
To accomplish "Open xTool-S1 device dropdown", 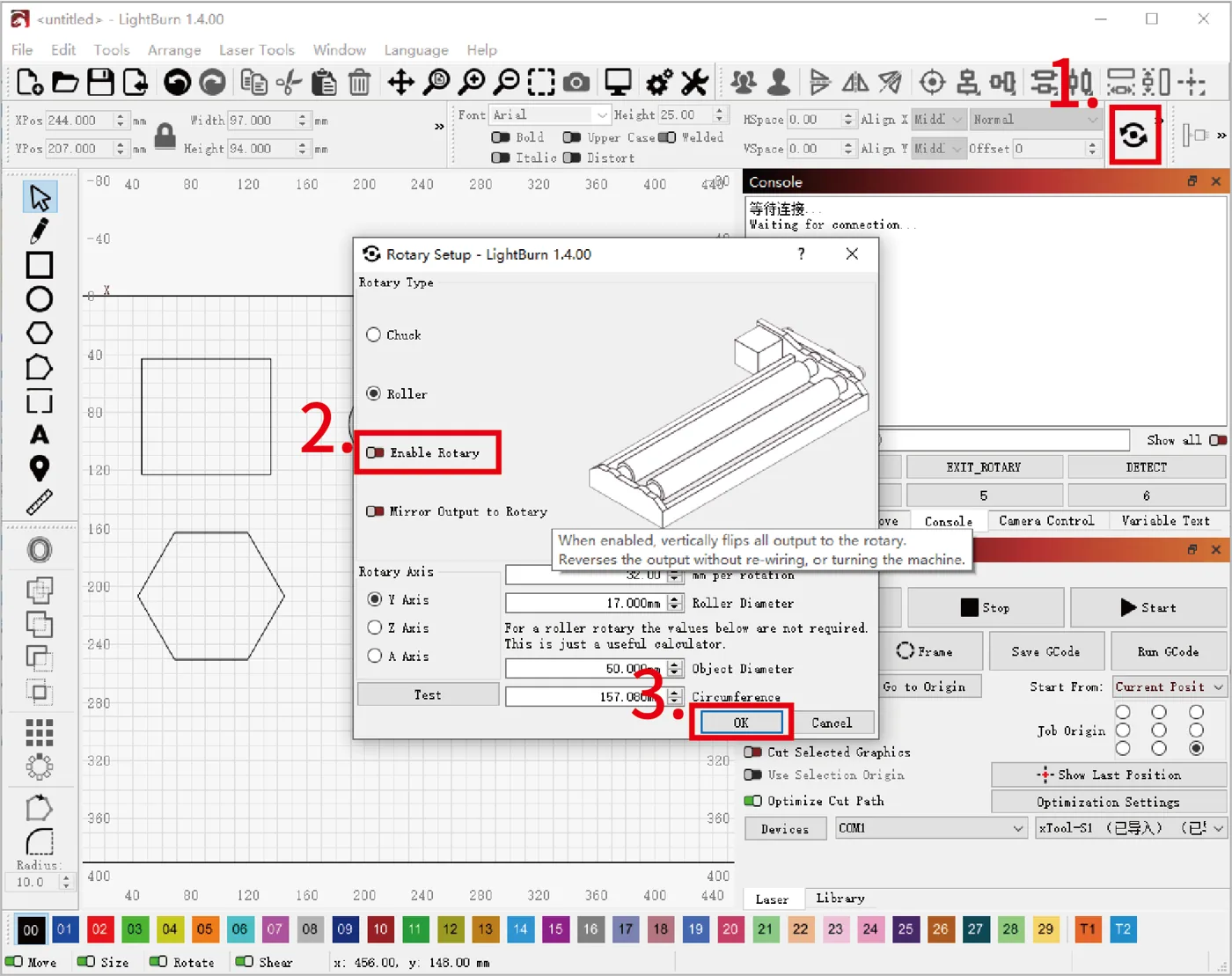I will tap(1131, 828).
